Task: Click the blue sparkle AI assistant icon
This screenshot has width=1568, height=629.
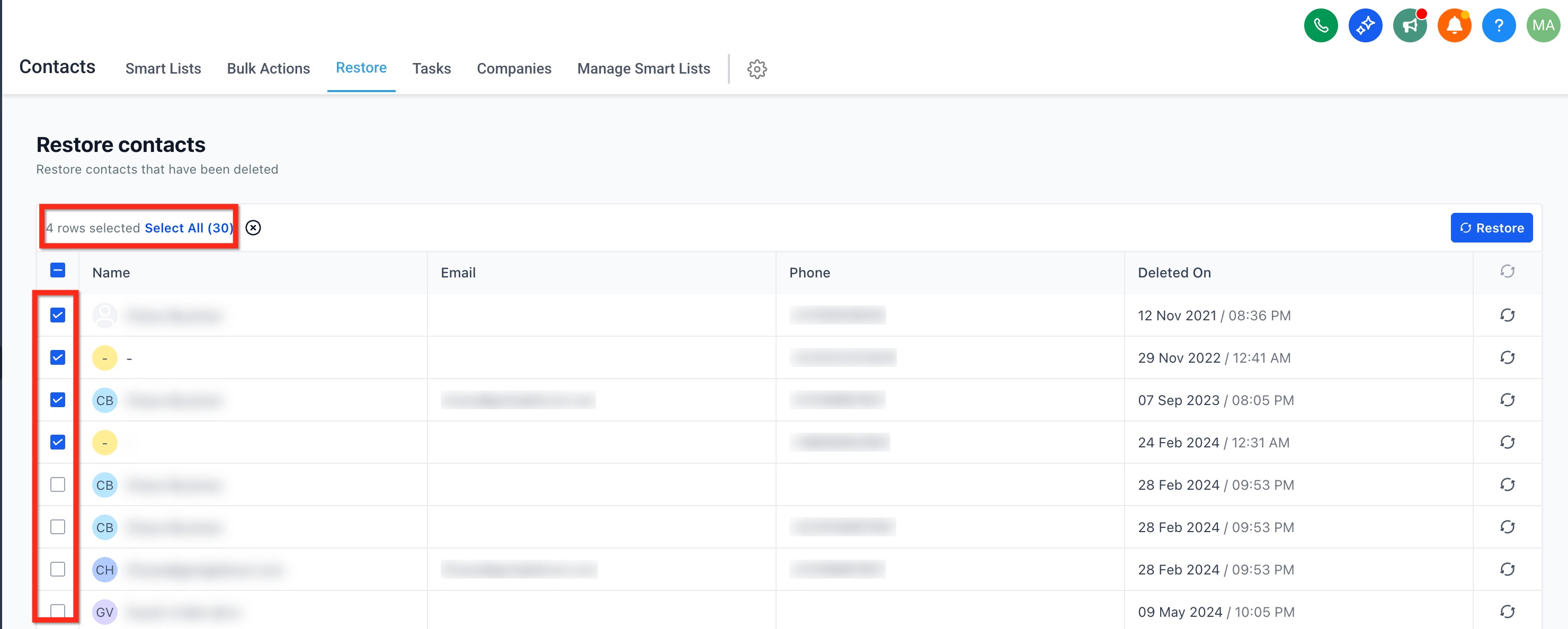Action: tap(1365, 25)
